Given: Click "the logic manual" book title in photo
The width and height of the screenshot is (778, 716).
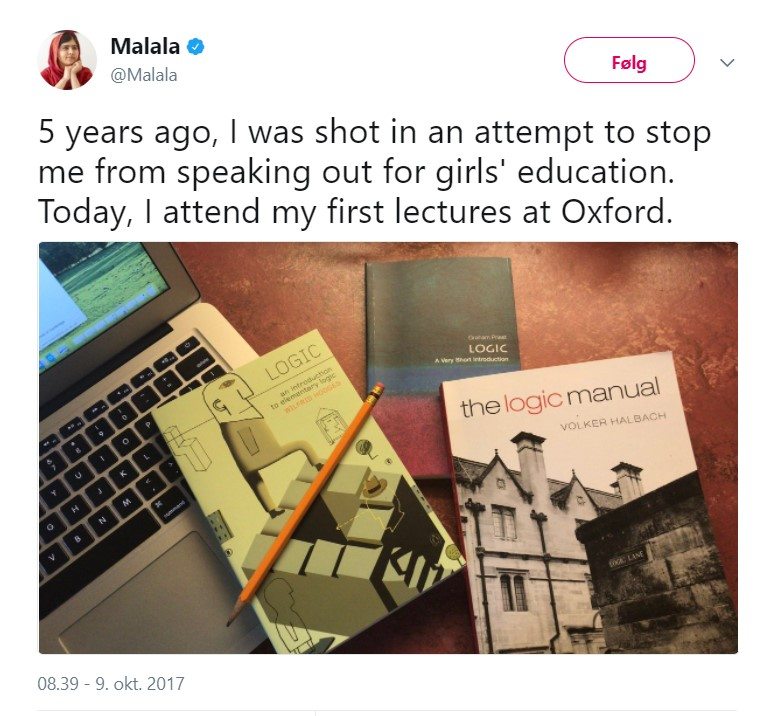Looking at the screenshot, I should coord(560,397).
